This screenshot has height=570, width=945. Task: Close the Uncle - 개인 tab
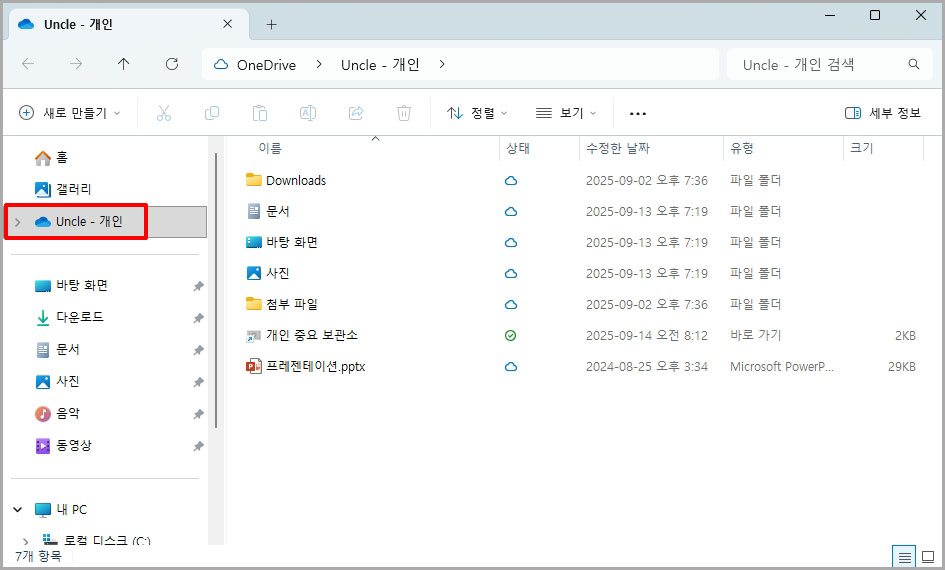click(227, 24)
